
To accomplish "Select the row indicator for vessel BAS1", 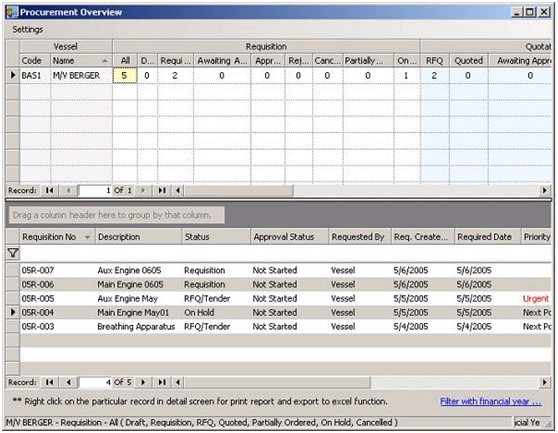I will pyautogui.click(x=13, y=75).
